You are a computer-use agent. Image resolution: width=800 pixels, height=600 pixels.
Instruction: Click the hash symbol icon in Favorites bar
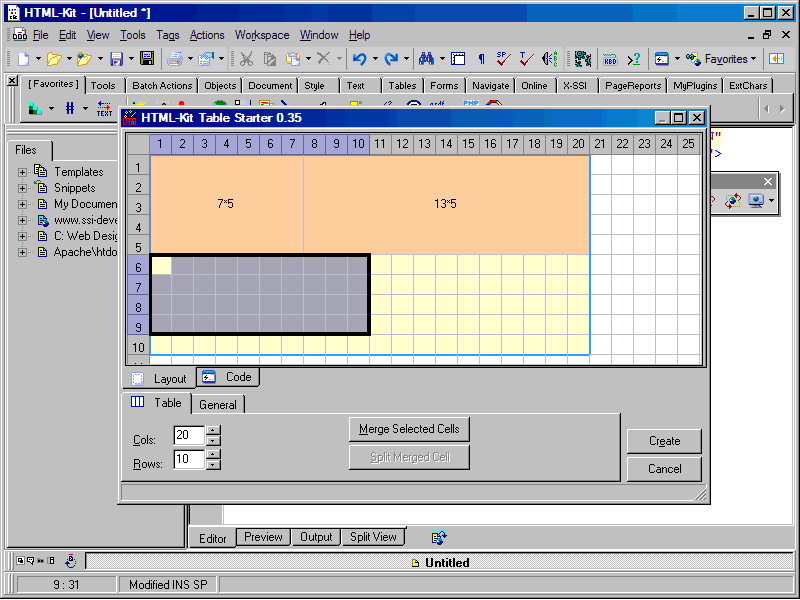[x=70, y=108]
